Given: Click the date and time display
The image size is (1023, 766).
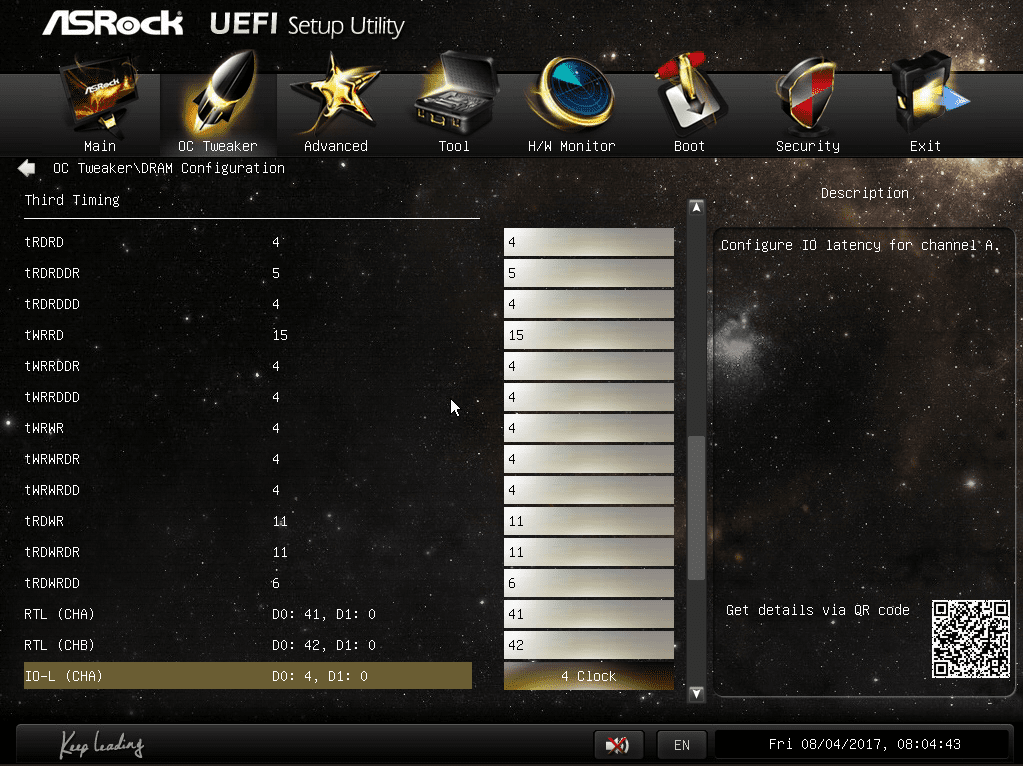Looking at the screenshot, I should 864,744.
